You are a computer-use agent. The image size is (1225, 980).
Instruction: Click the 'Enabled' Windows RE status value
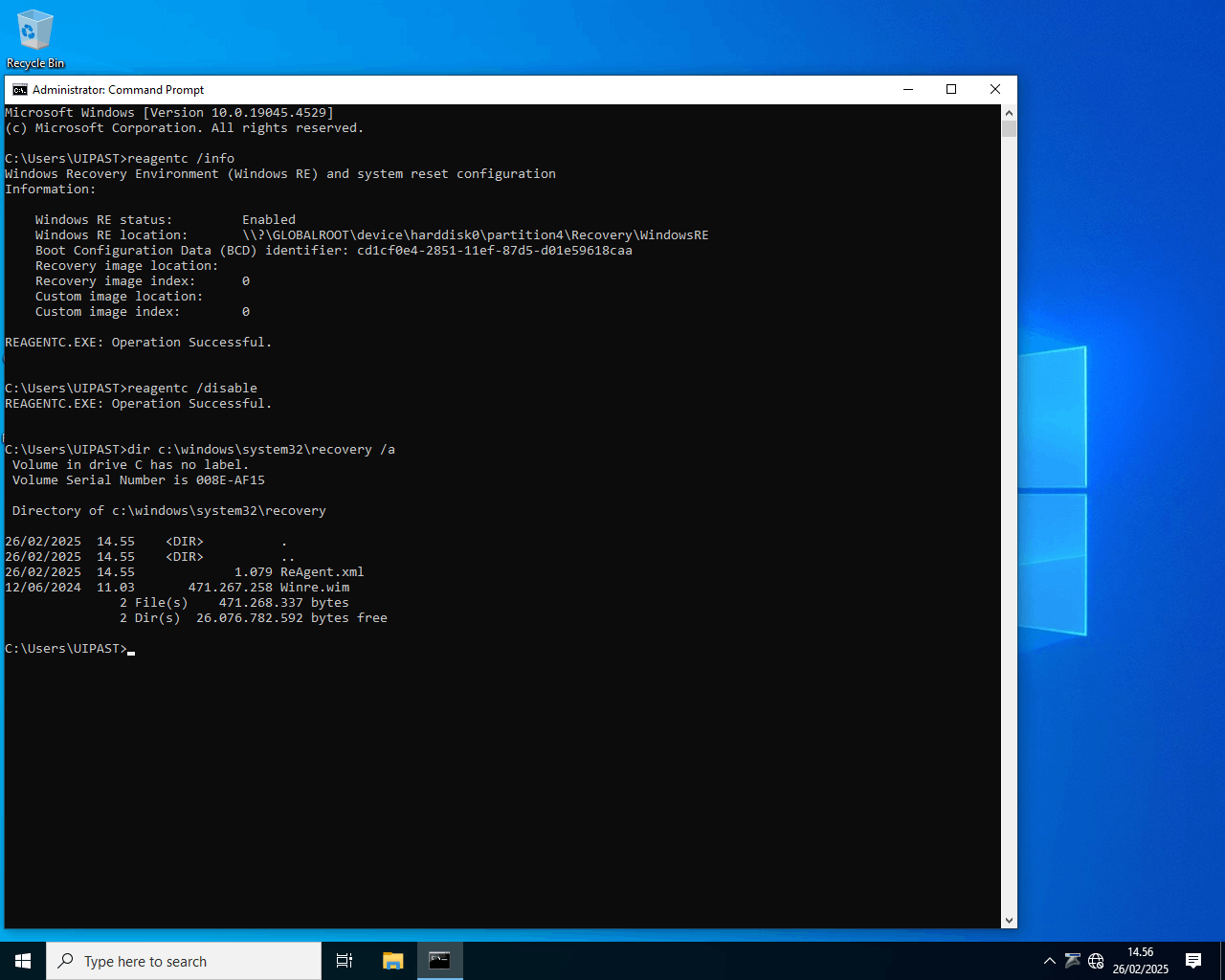269,219
